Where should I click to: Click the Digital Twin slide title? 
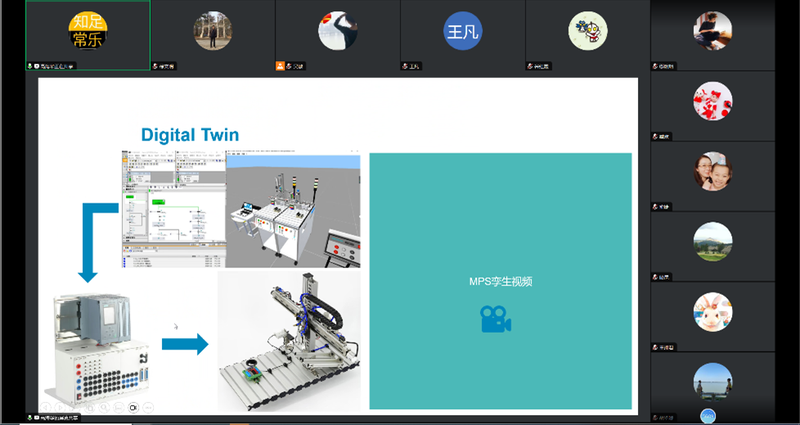click(x=190, y=134)
